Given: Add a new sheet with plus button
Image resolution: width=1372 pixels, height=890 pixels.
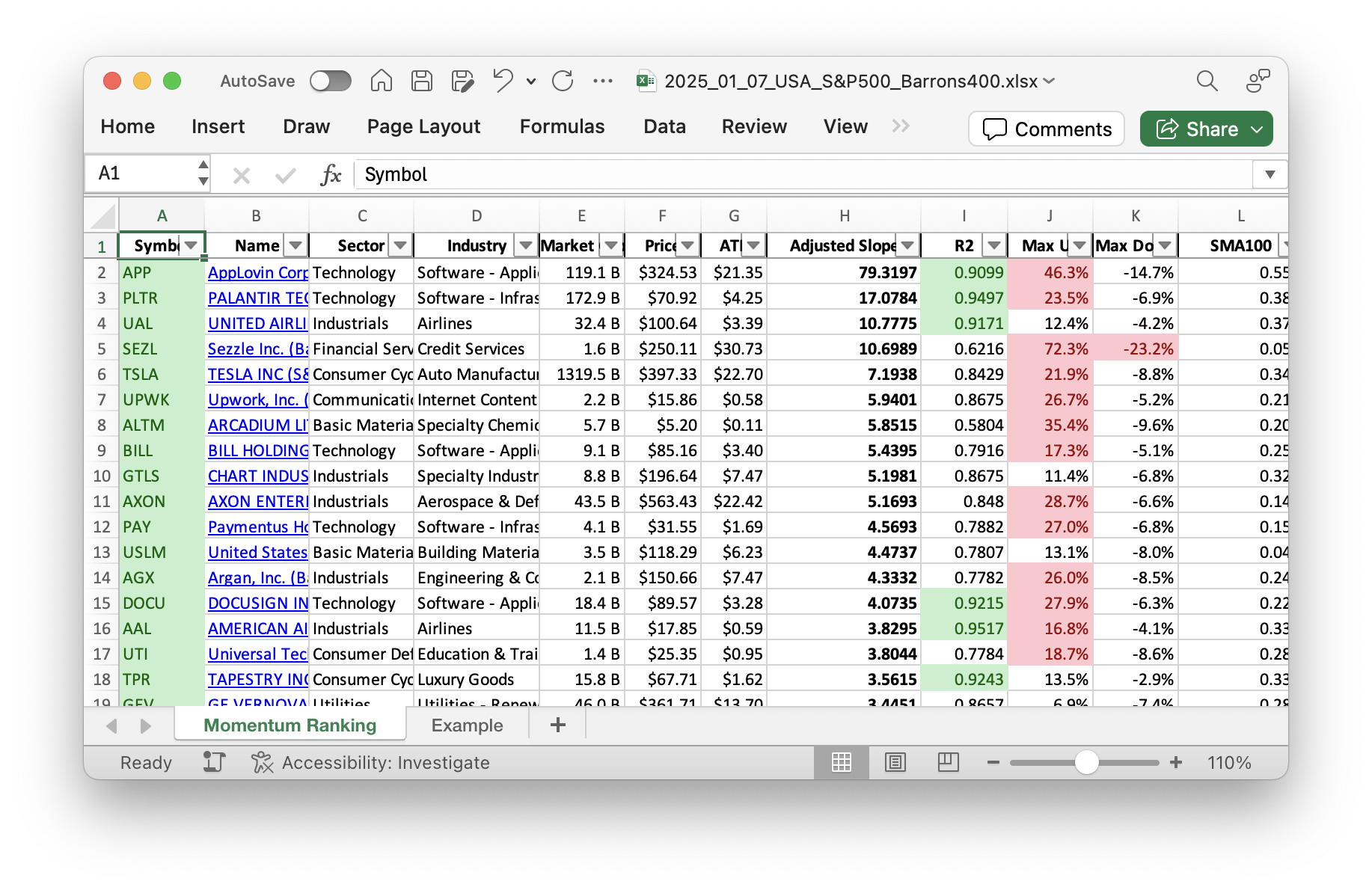Looking at the screenshot, I should click(557, 725).
